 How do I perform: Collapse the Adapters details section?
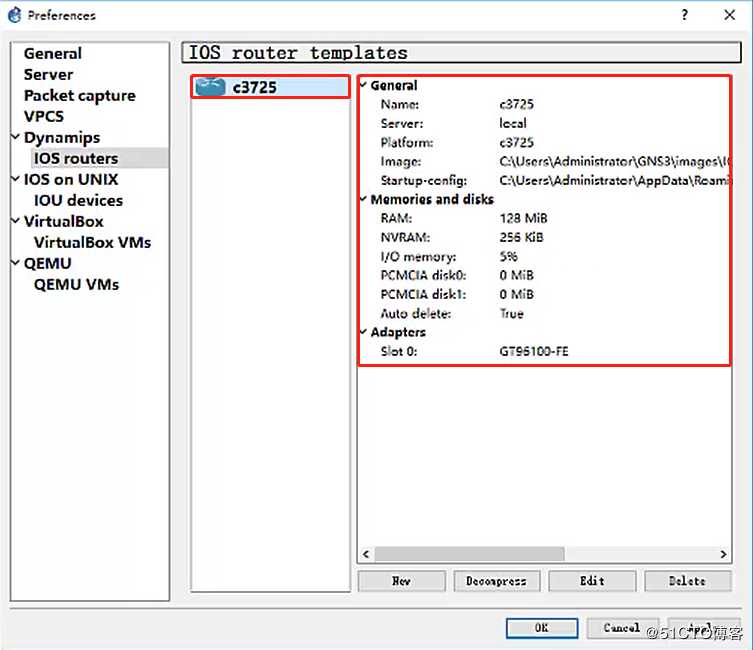click(363, 332)
